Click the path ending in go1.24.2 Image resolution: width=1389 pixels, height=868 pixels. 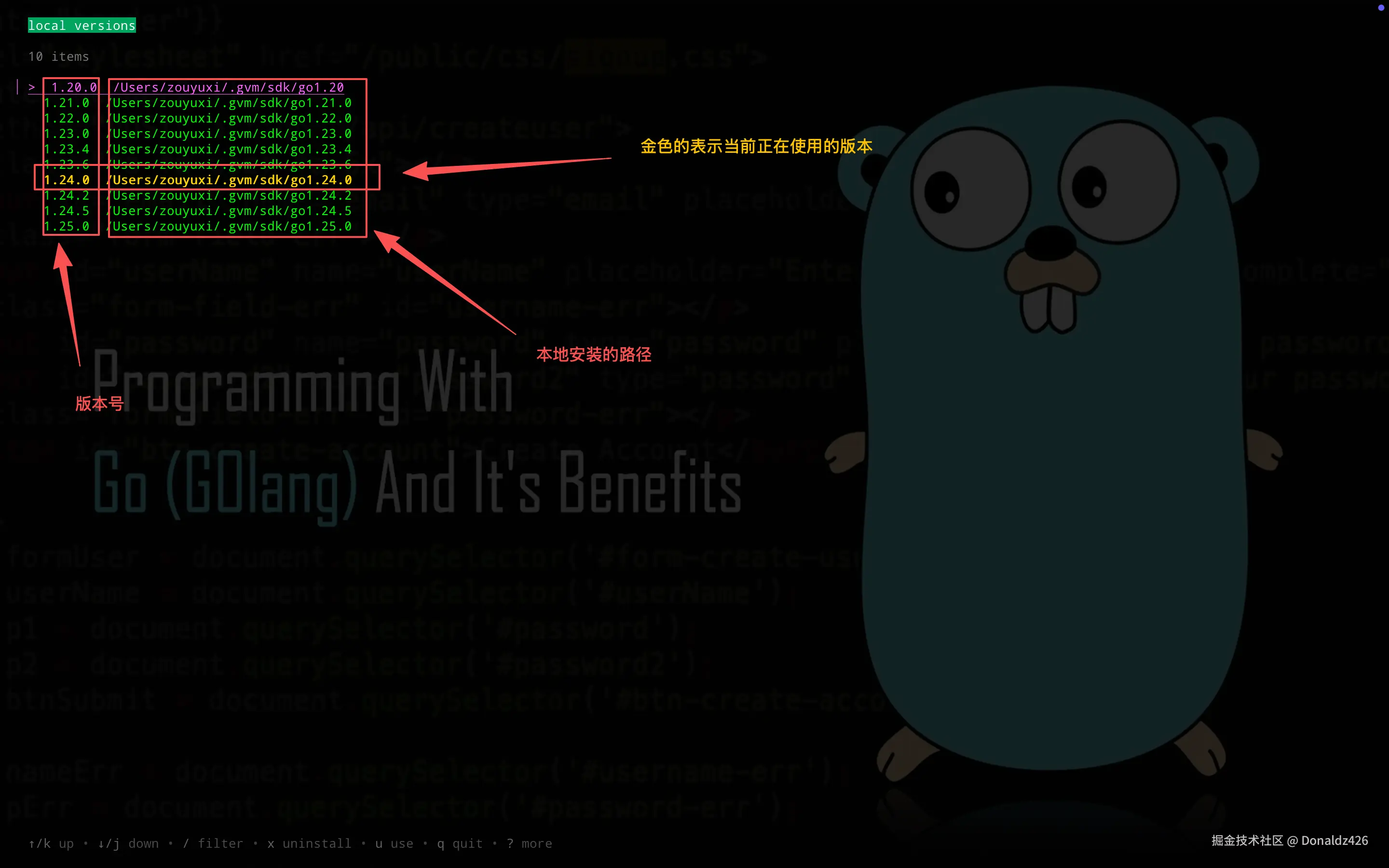click(229, 196)
